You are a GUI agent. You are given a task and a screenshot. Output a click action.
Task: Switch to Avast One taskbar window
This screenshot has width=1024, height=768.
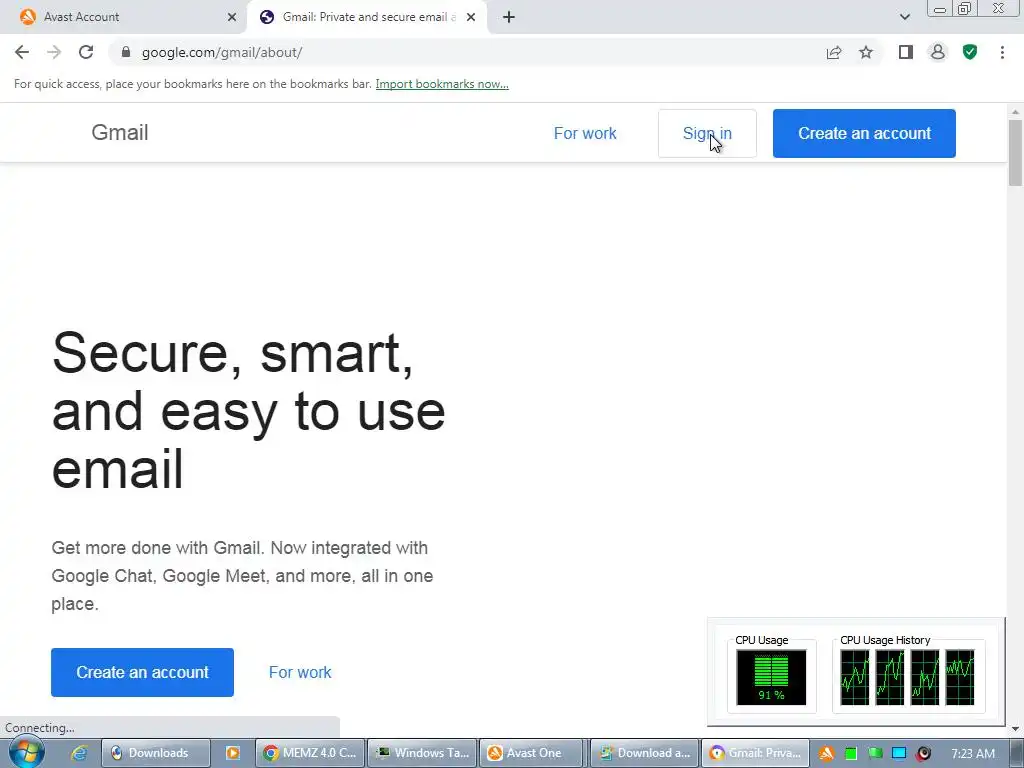[531, 753]
